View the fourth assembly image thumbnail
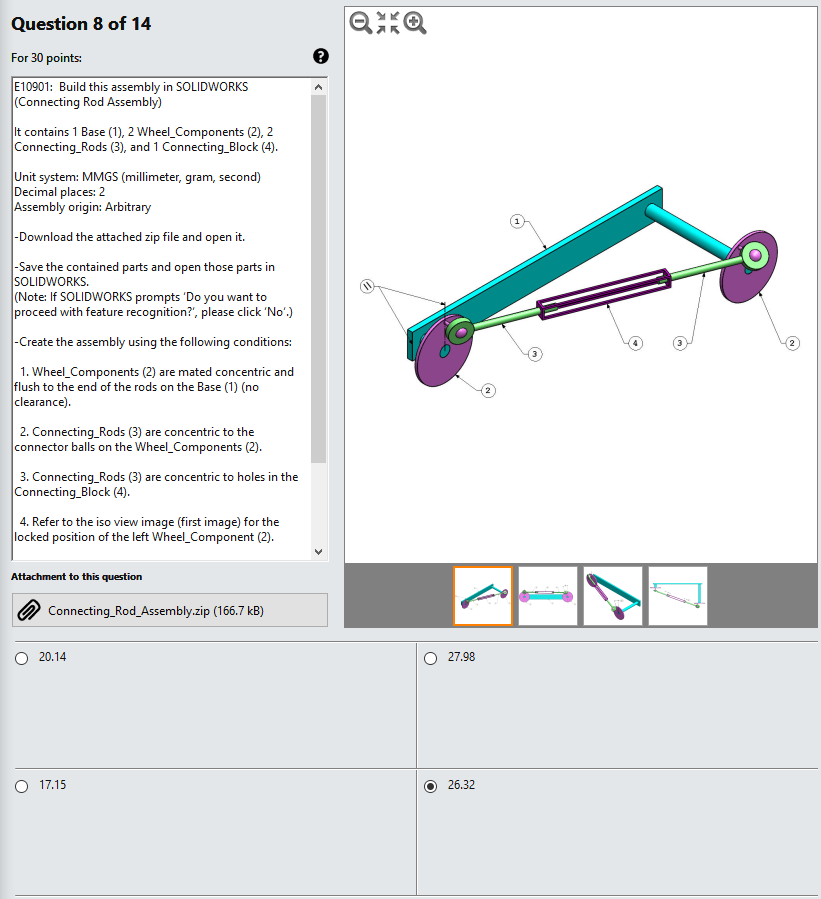 coord(676,595)
